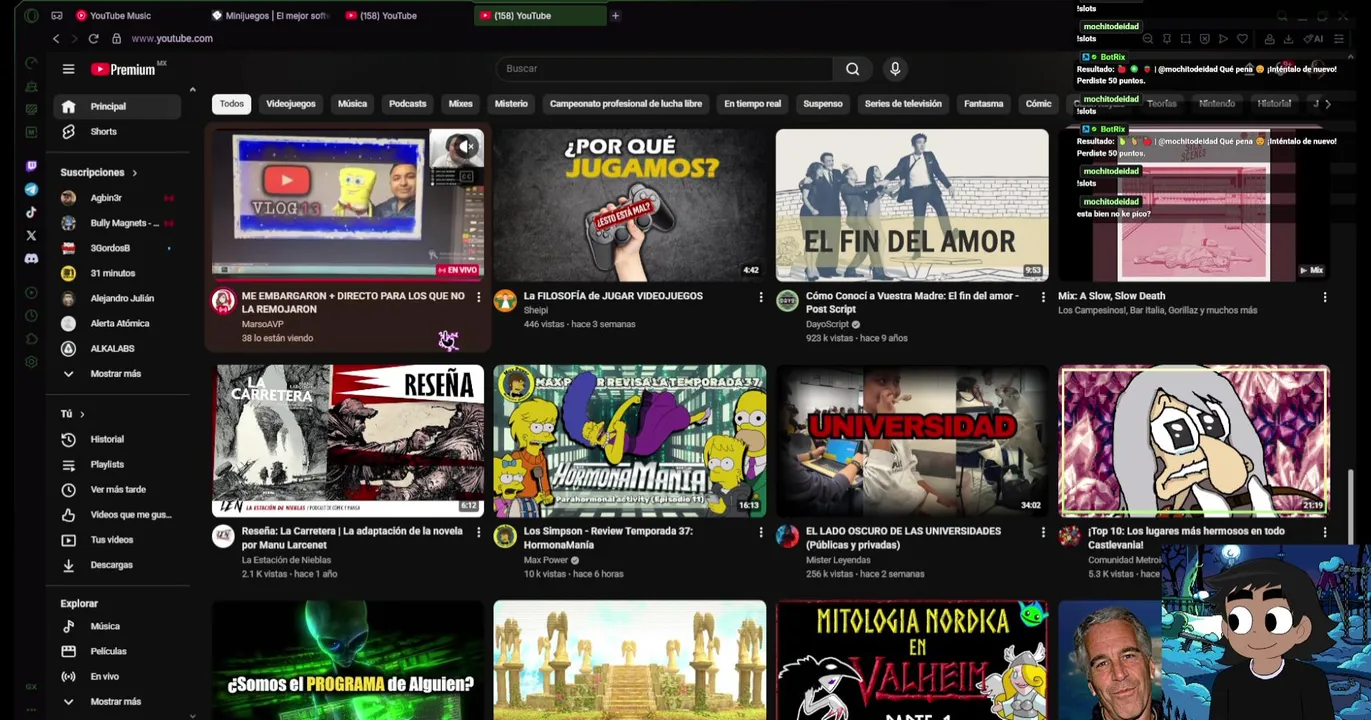Open options menu for La FILOSOFÍA de JUGAR video
Viewport: 1371px width, 720px height.
coord(761,297)
